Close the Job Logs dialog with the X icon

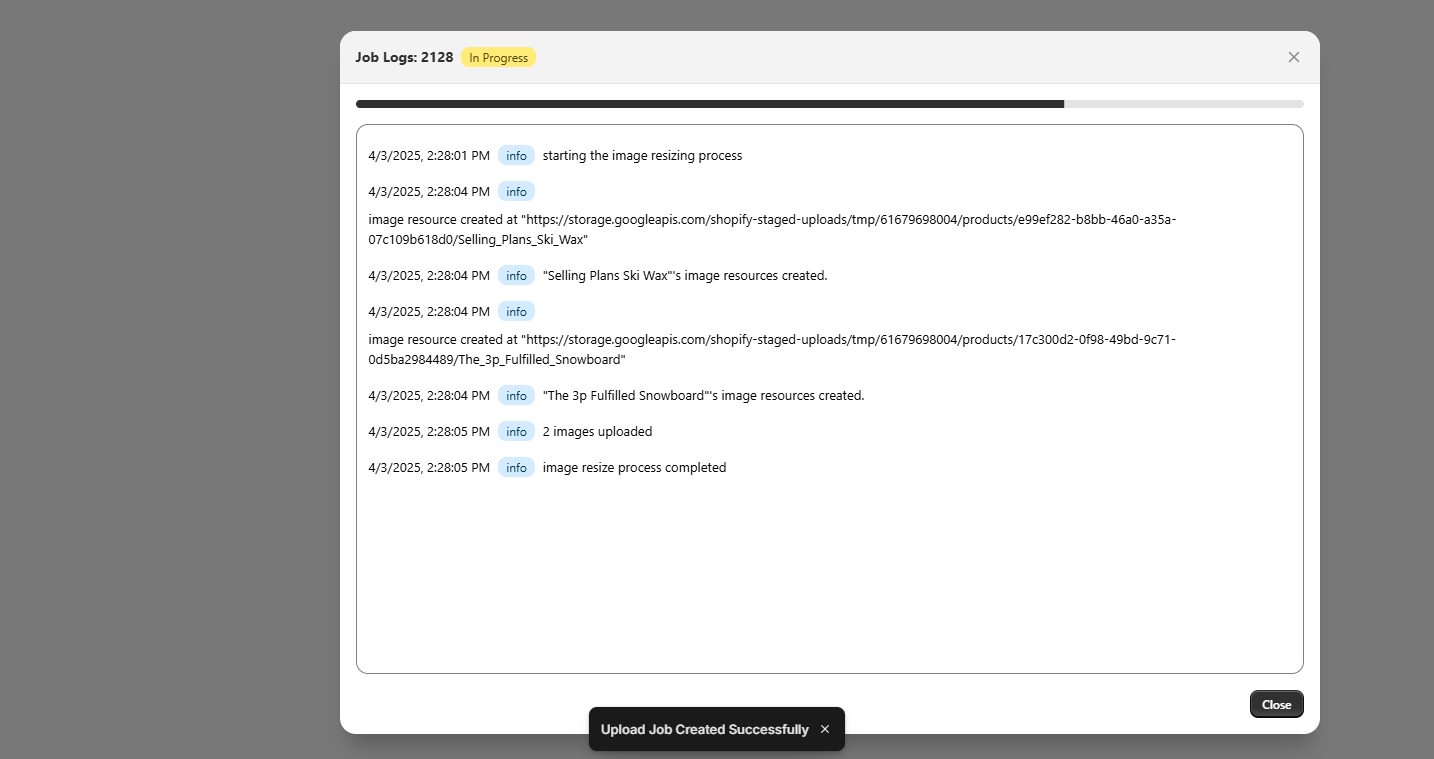pyautogui.click(x=1293, y=57)
